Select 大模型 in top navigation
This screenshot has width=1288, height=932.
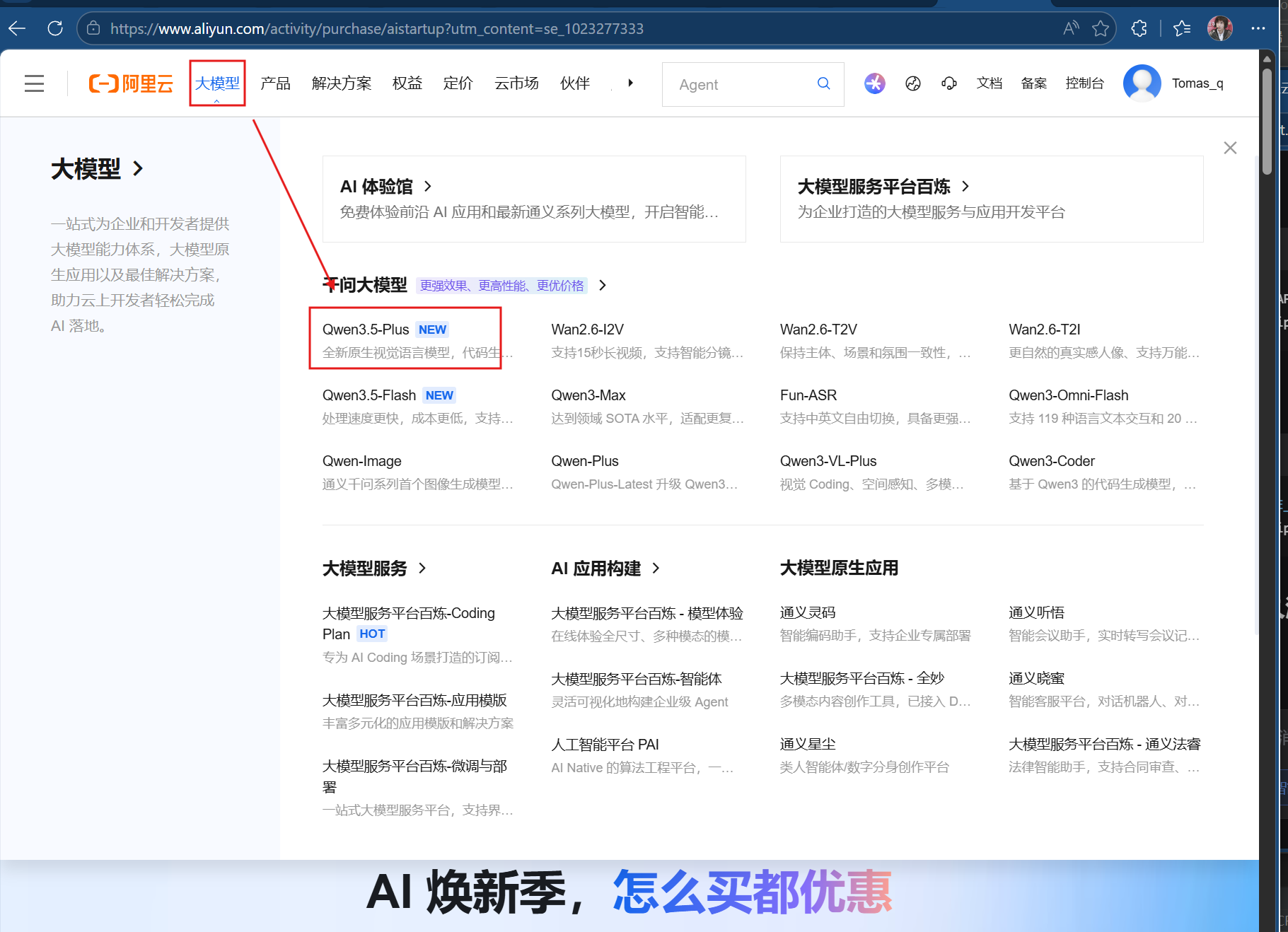[217, 83]
